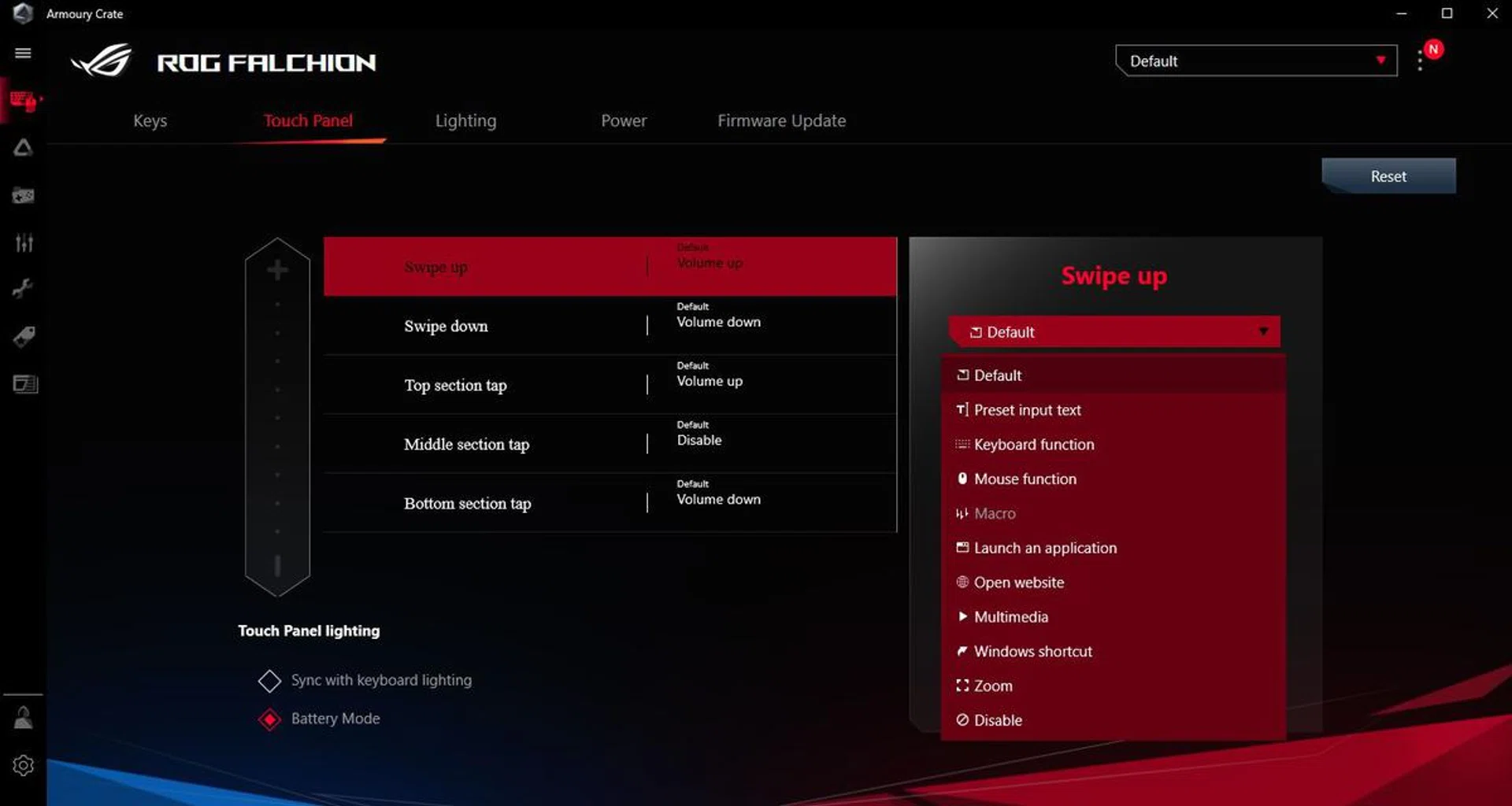Collapse the Swipe up function dropdown
This screenshot has width=1512, height=806.
[x=1114, y=332]
